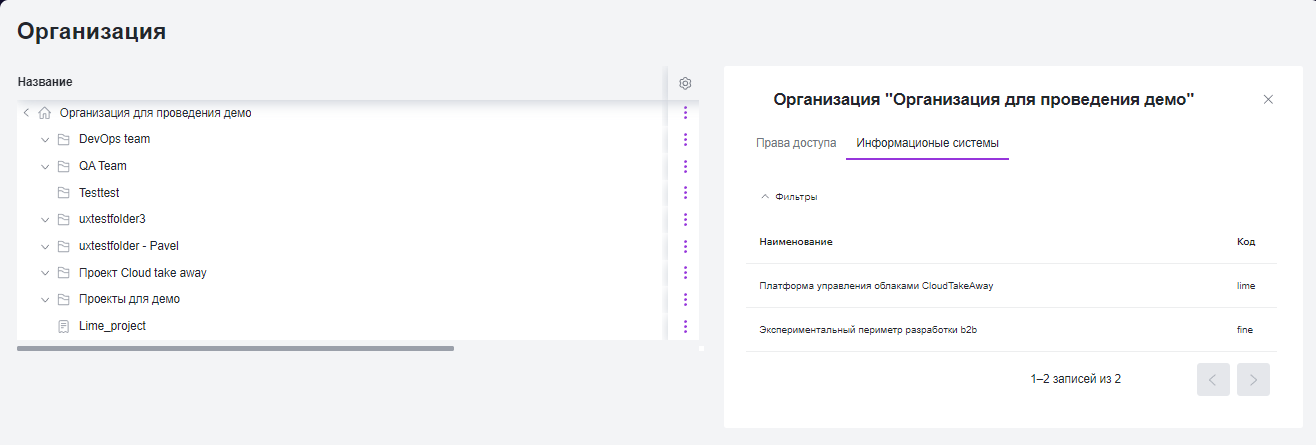The image size is (1316, 445).
Task: Collapse the root organization tree node
Action: [x=26, y=113]
